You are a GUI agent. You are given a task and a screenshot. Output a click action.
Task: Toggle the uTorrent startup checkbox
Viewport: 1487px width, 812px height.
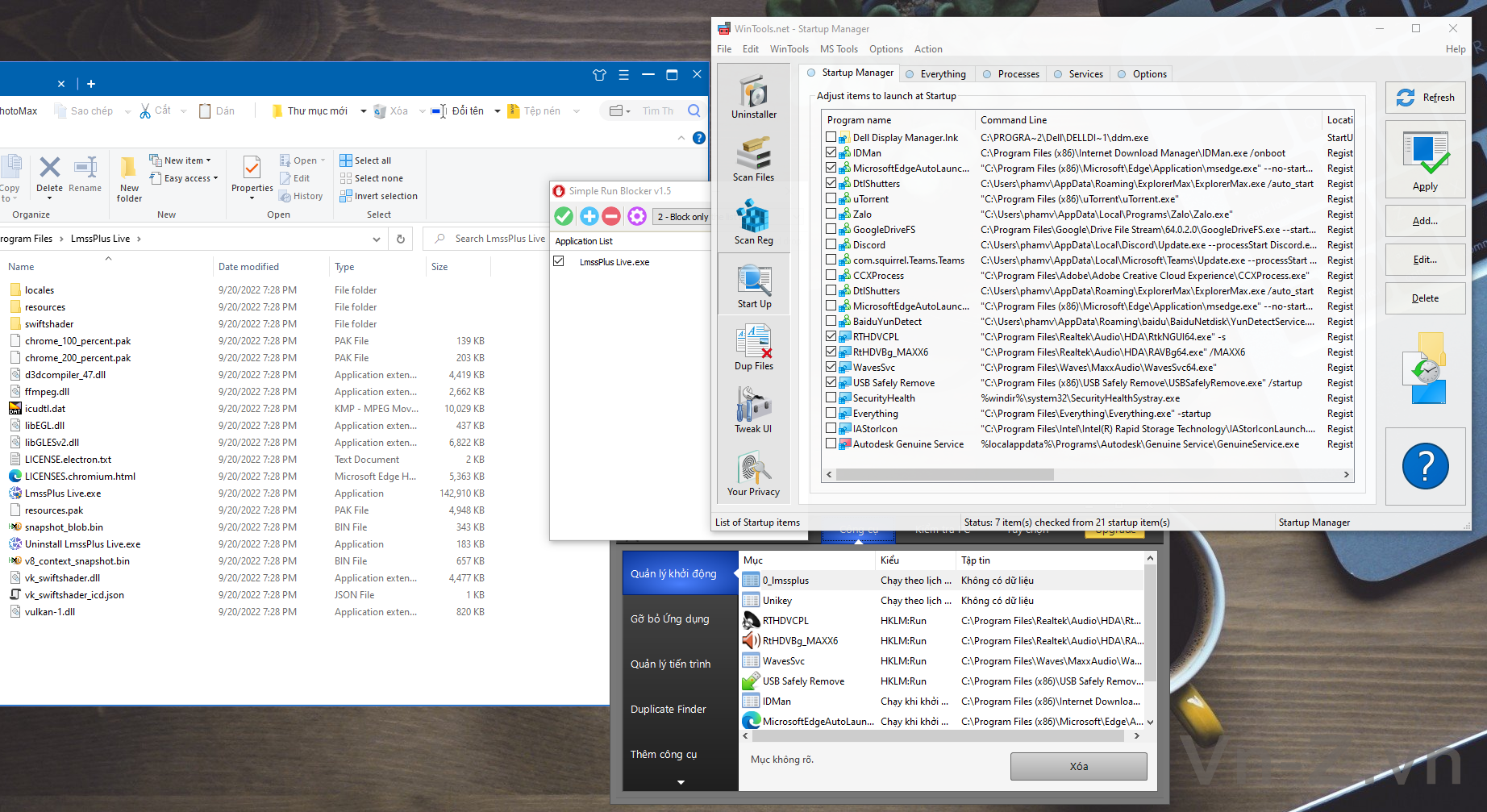pos(831,198)
